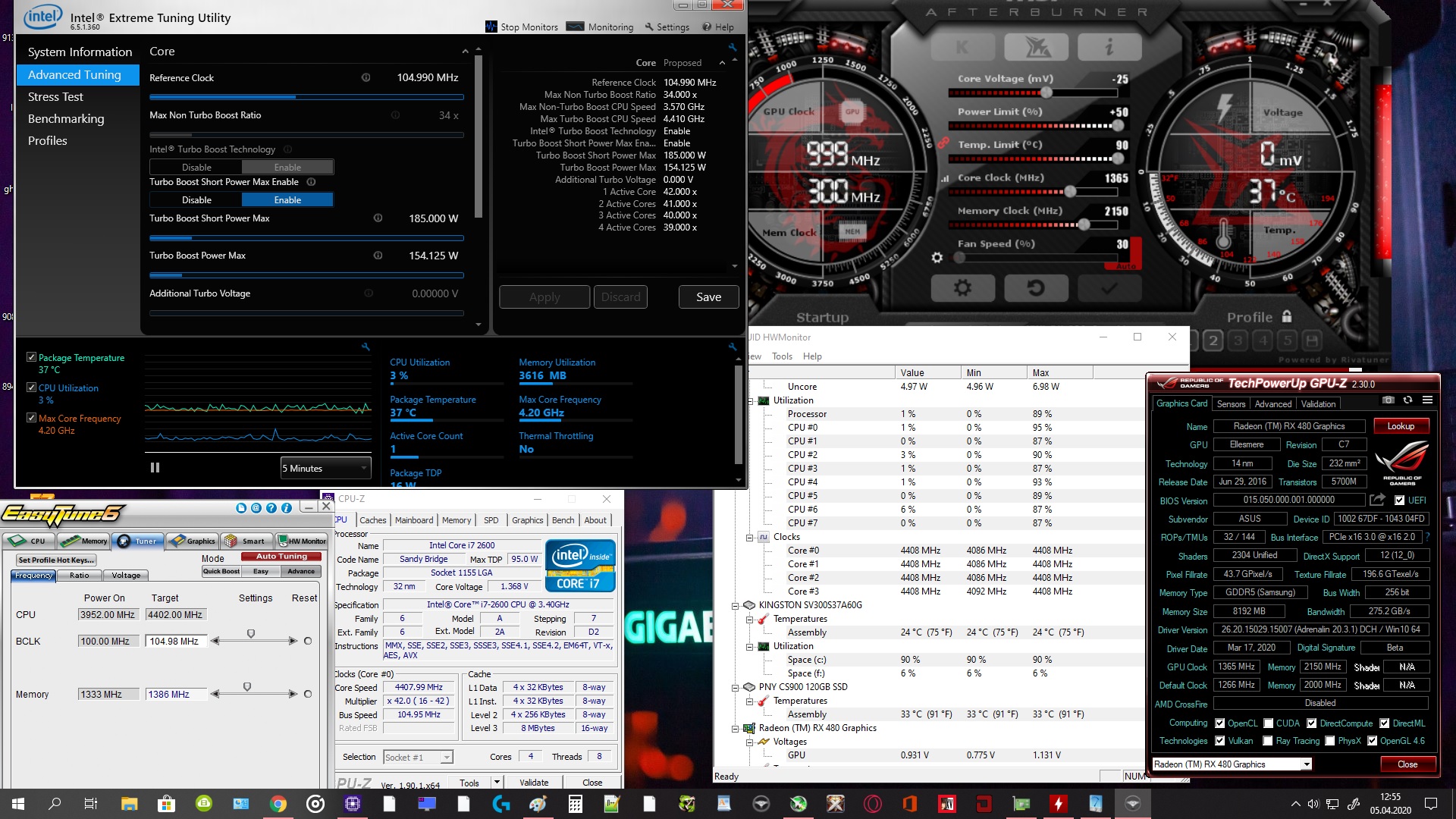This screenshot has width=1456, height=819.
Task: Click EasyTune6 email @ icon
Action: (256, 508)
